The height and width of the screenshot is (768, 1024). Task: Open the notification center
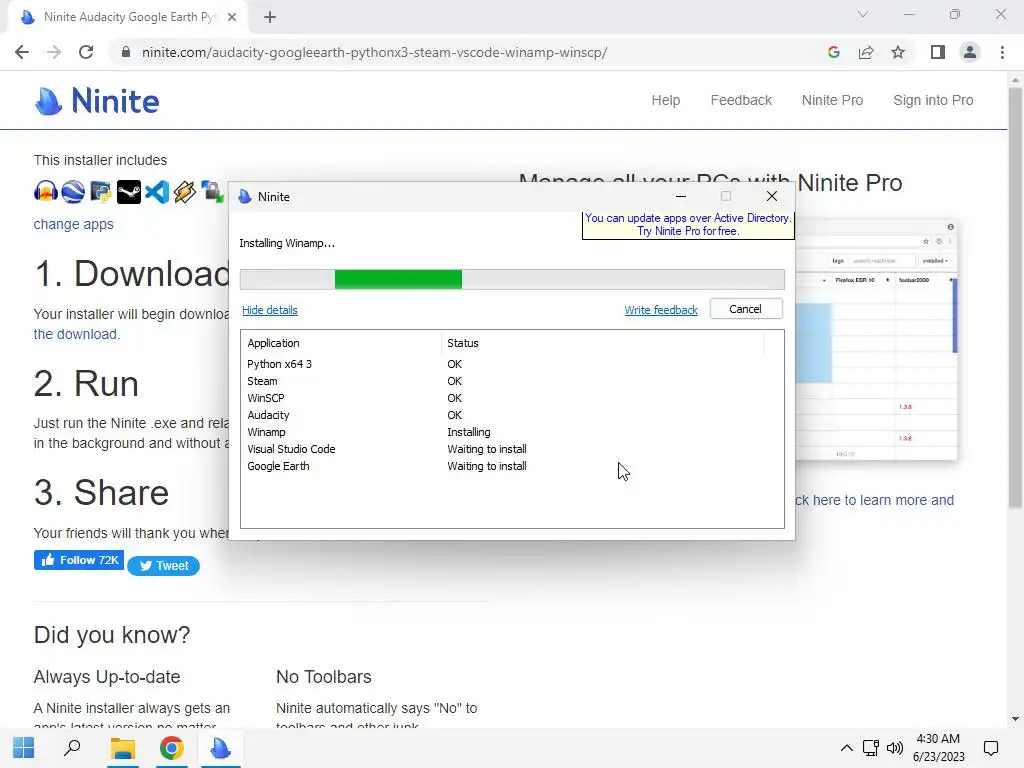pyautogui.click(x=991, y=748)
